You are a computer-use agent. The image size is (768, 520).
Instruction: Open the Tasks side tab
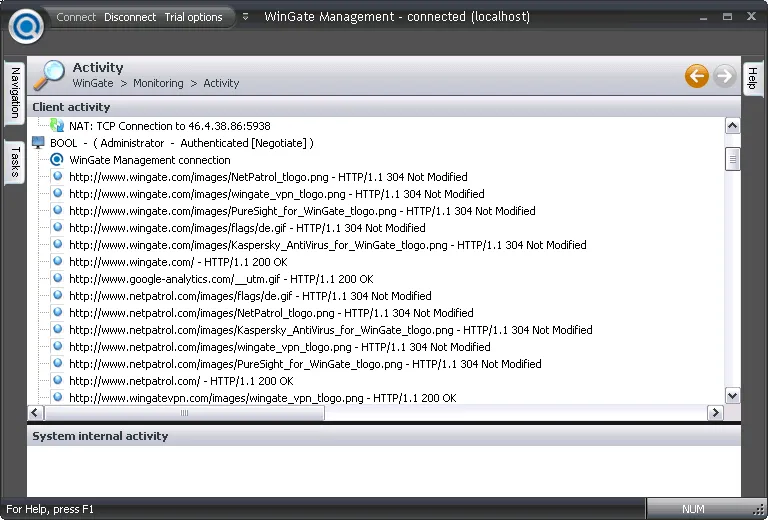[x=14, y=162]
